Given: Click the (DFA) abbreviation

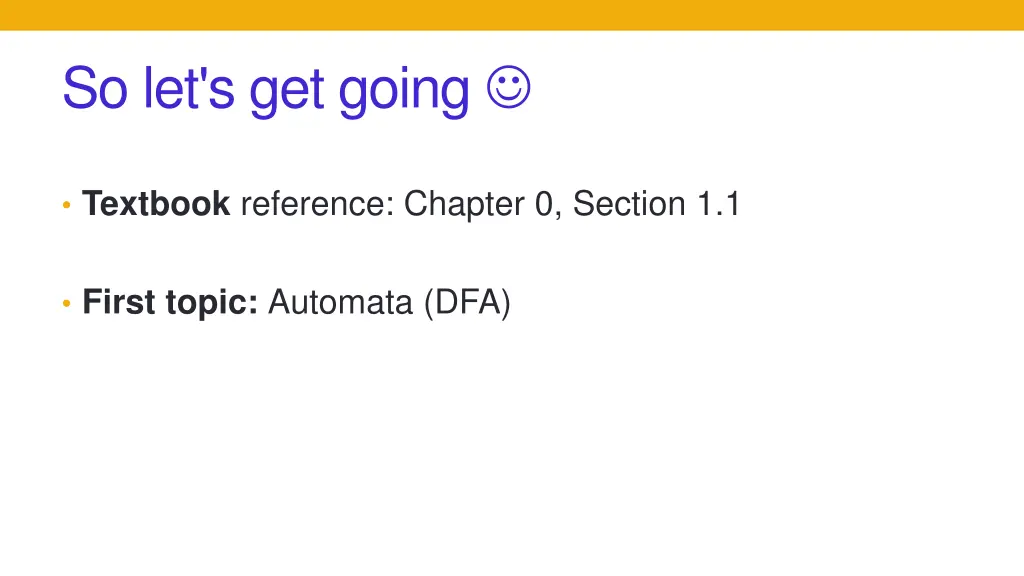Looking at the screenshot, I should (x=467, y=302).
